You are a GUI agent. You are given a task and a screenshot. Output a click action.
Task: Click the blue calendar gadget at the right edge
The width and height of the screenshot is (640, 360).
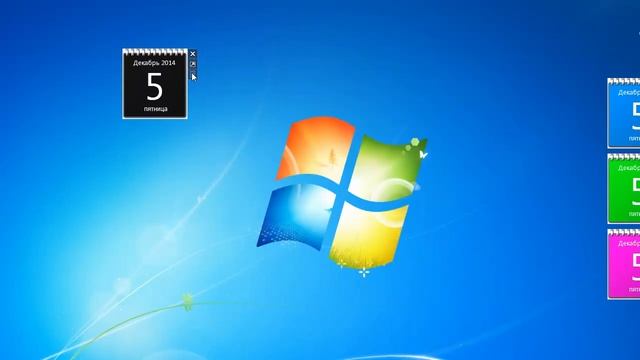pyautogui.click(x=624, y=113)
